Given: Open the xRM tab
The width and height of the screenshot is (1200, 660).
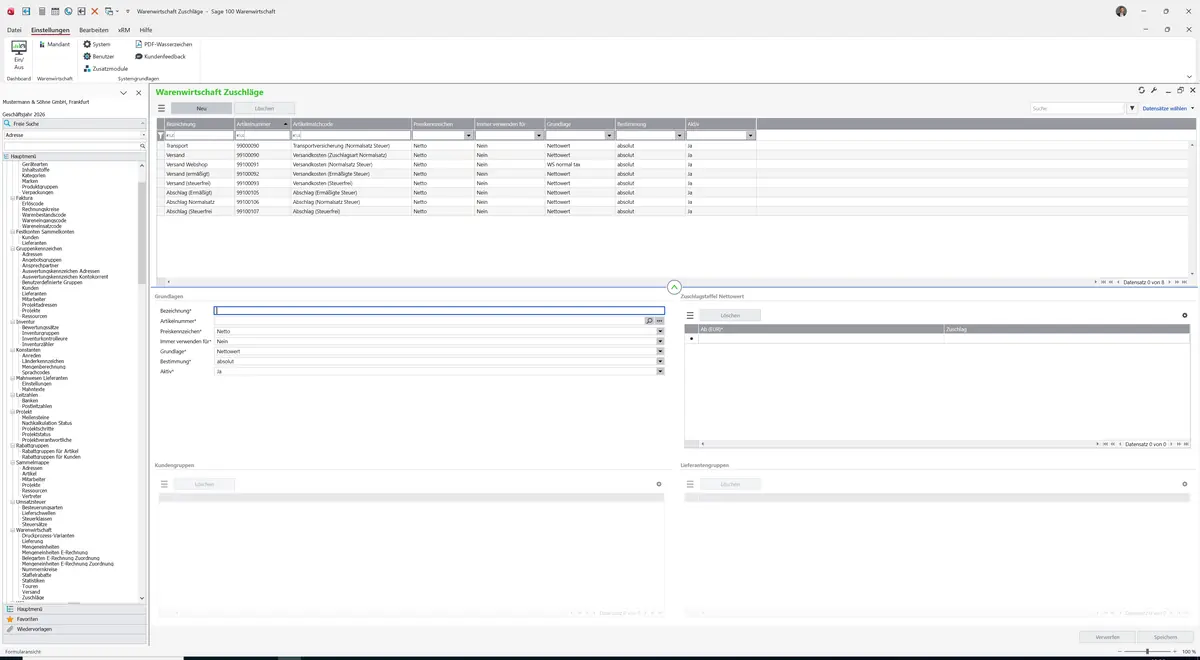Looking at the screenshot, I should [124, 30].
